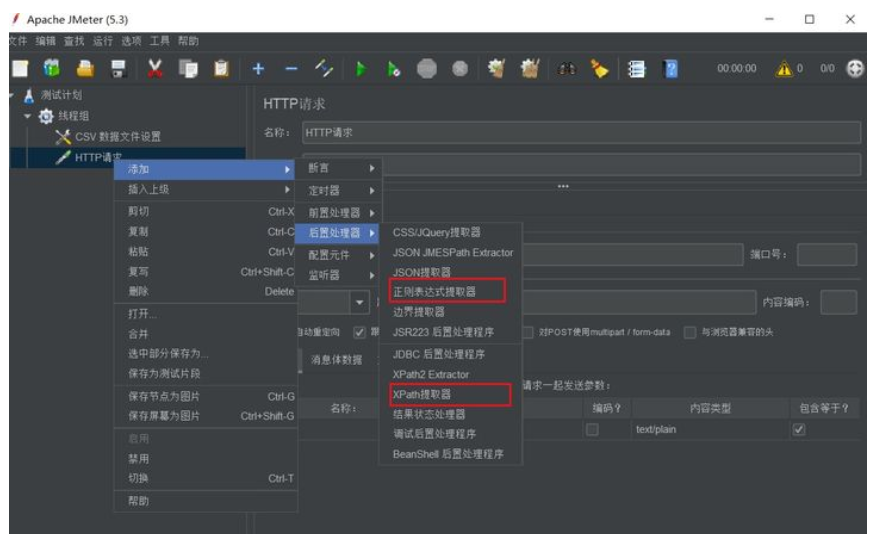Choose JSON JMESPath Extractor

(450, 252)
